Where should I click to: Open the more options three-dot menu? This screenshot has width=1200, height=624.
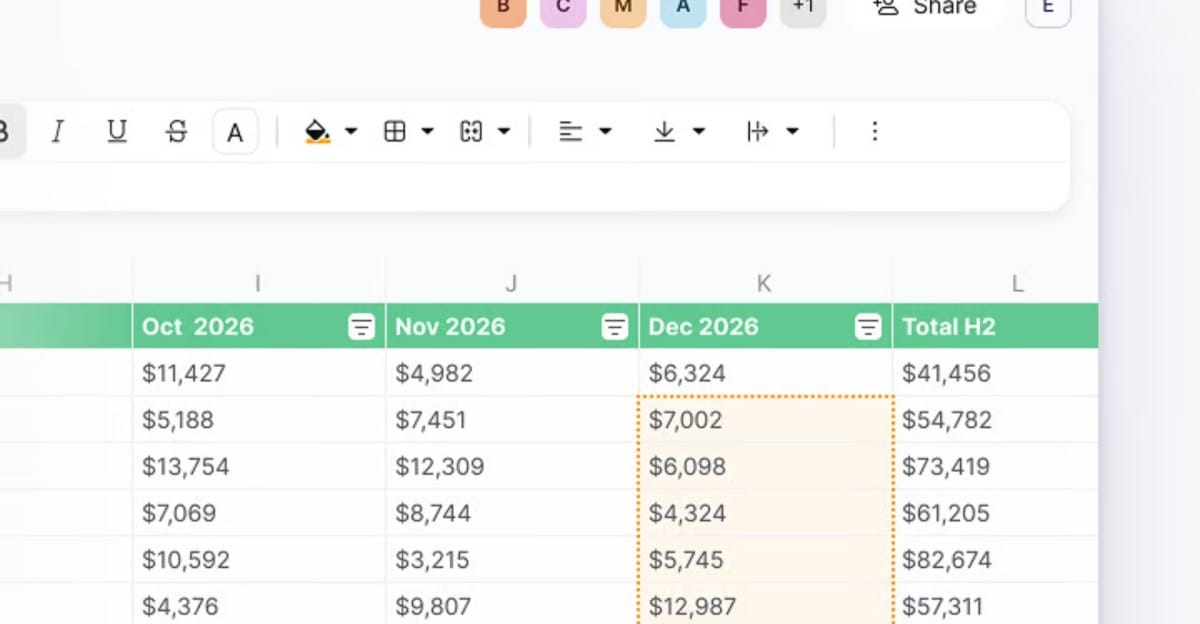pos(875,132)
